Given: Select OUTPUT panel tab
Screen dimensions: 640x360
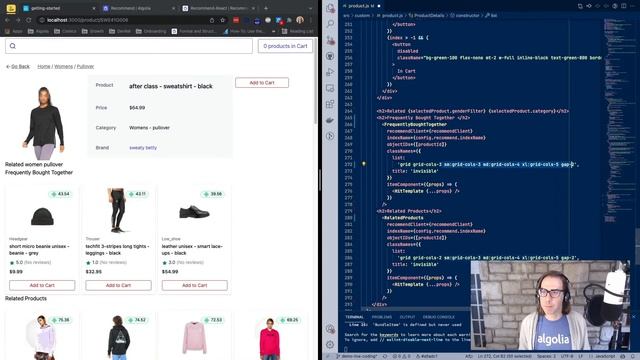Looking at the screenshot, I should pyautogui.click(x=407, y=317).
